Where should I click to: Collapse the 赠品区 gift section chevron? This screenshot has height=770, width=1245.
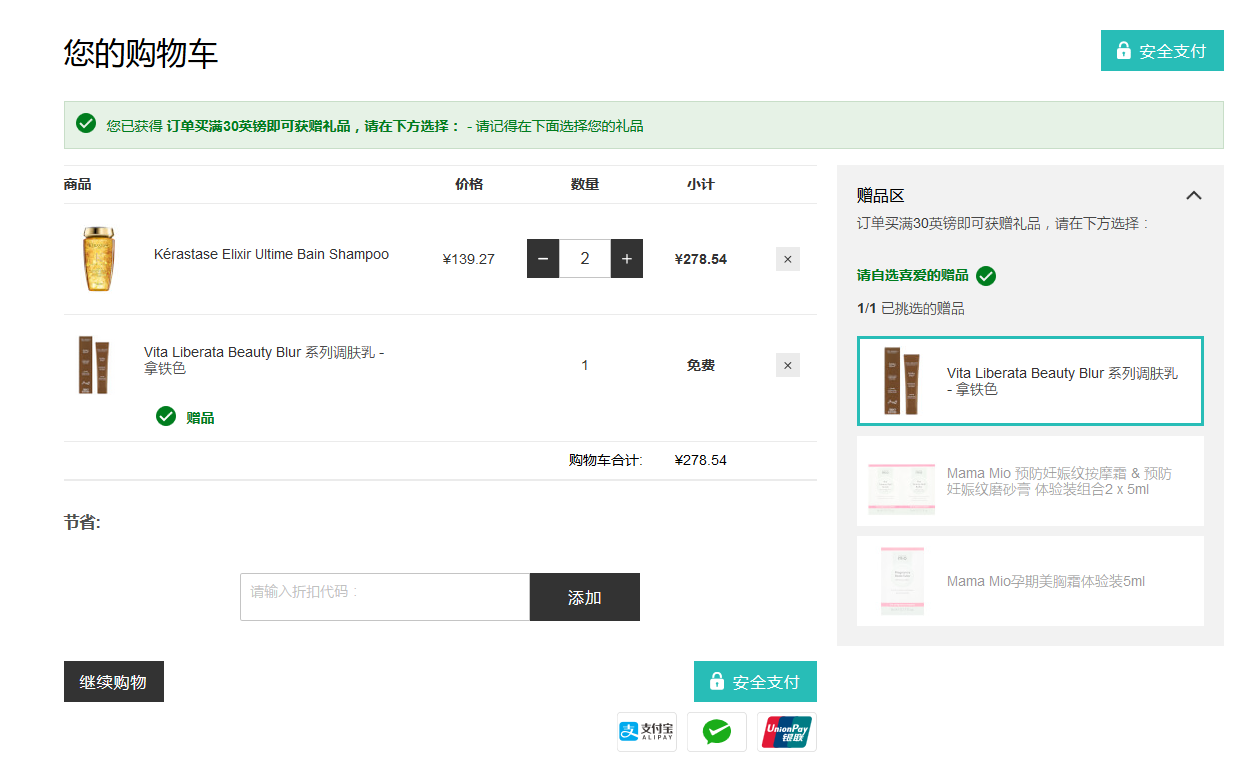point(1194,195)
